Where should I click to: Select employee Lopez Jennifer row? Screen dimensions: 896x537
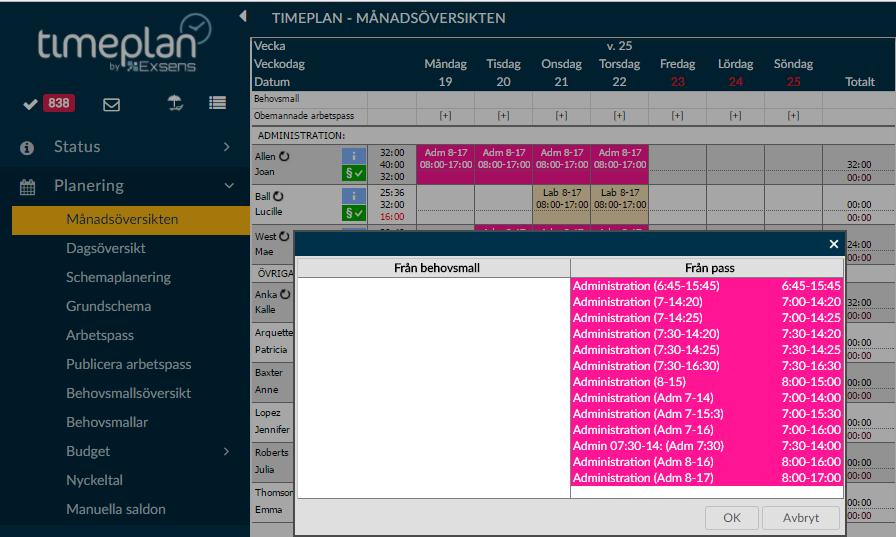tap(273, 421)
